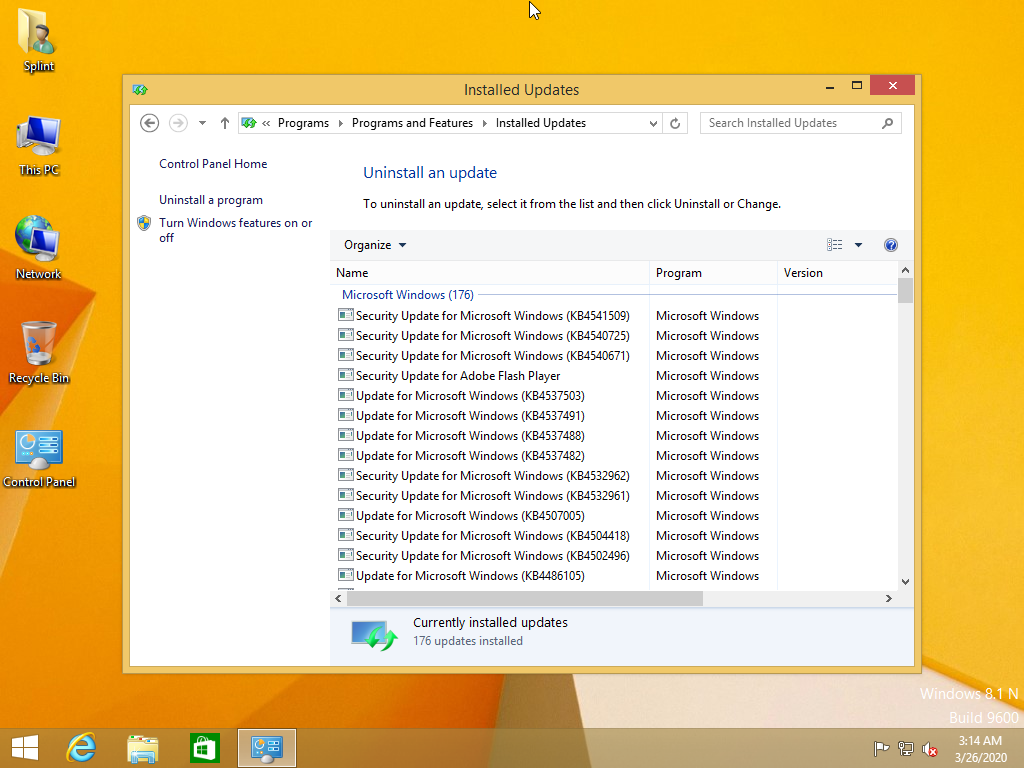
Task: Expand the address bar history dropdown
Action: (653, 123)
